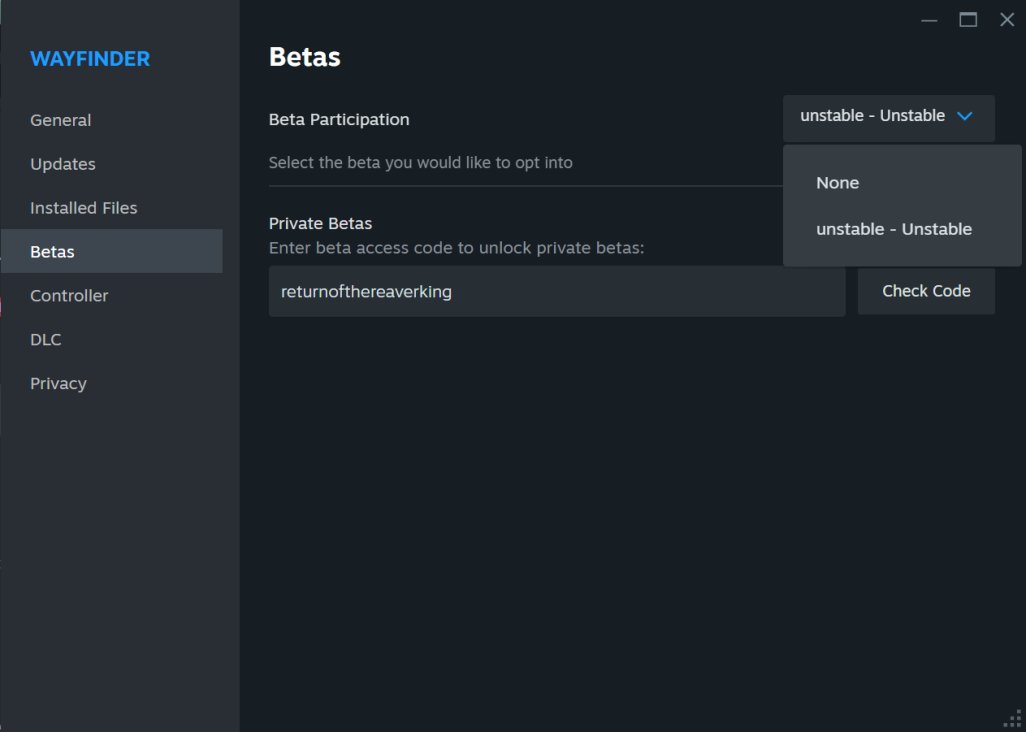Click the Check Code button
1026x732 pixels.
tap(926, 291)
